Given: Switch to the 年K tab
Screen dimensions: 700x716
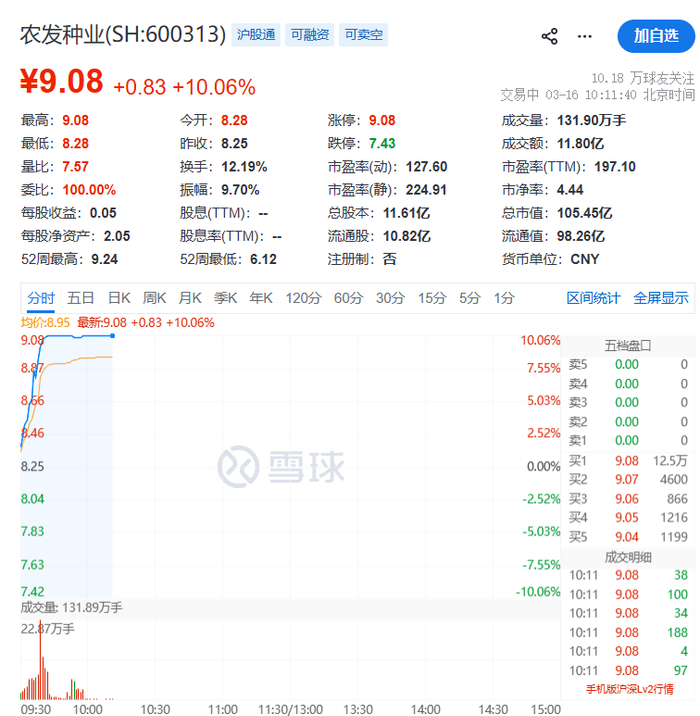Looking at the screenshot, I should click(261, 298).
